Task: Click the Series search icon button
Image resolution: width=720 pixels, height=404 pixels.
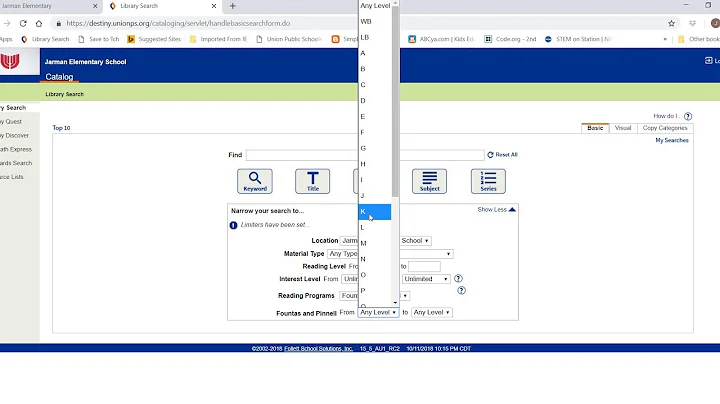Action: [x=488, y=181]
